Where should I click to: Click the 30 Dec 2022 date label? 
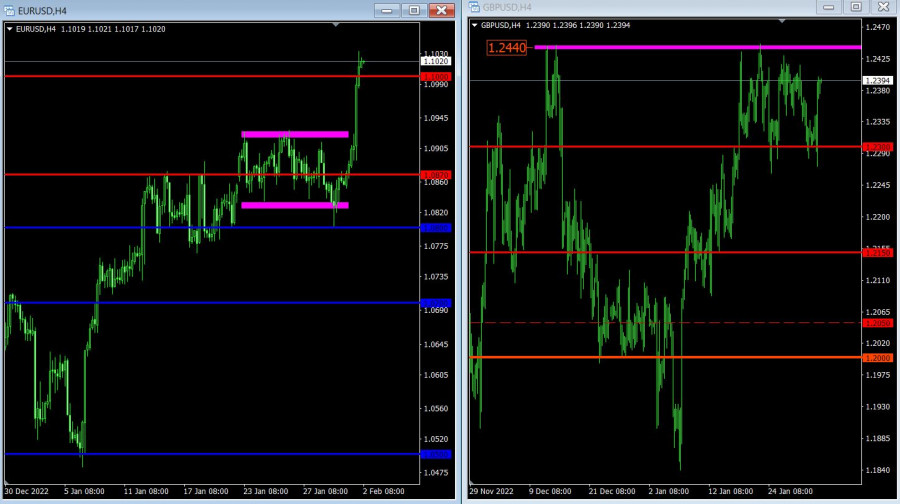click(26, 491)
